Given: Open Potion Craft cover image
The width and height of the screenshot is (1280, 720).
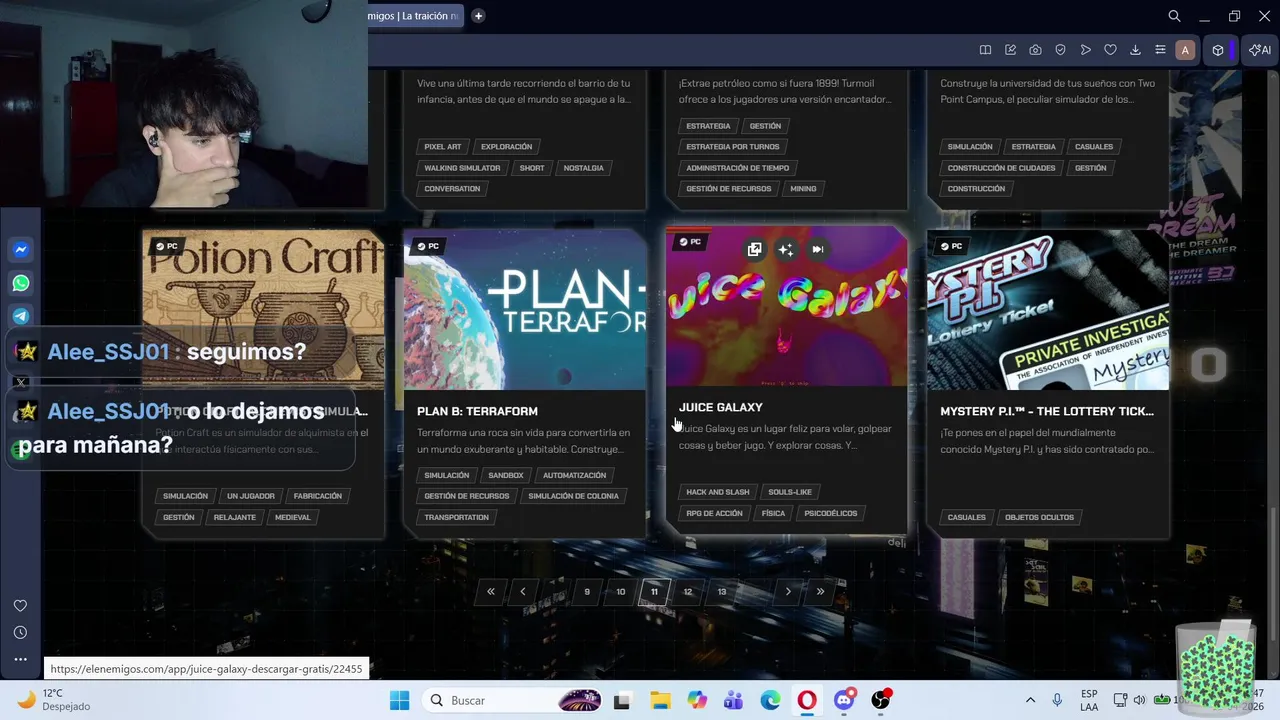Looking at the screenshot, I should (x=263, y=310).
